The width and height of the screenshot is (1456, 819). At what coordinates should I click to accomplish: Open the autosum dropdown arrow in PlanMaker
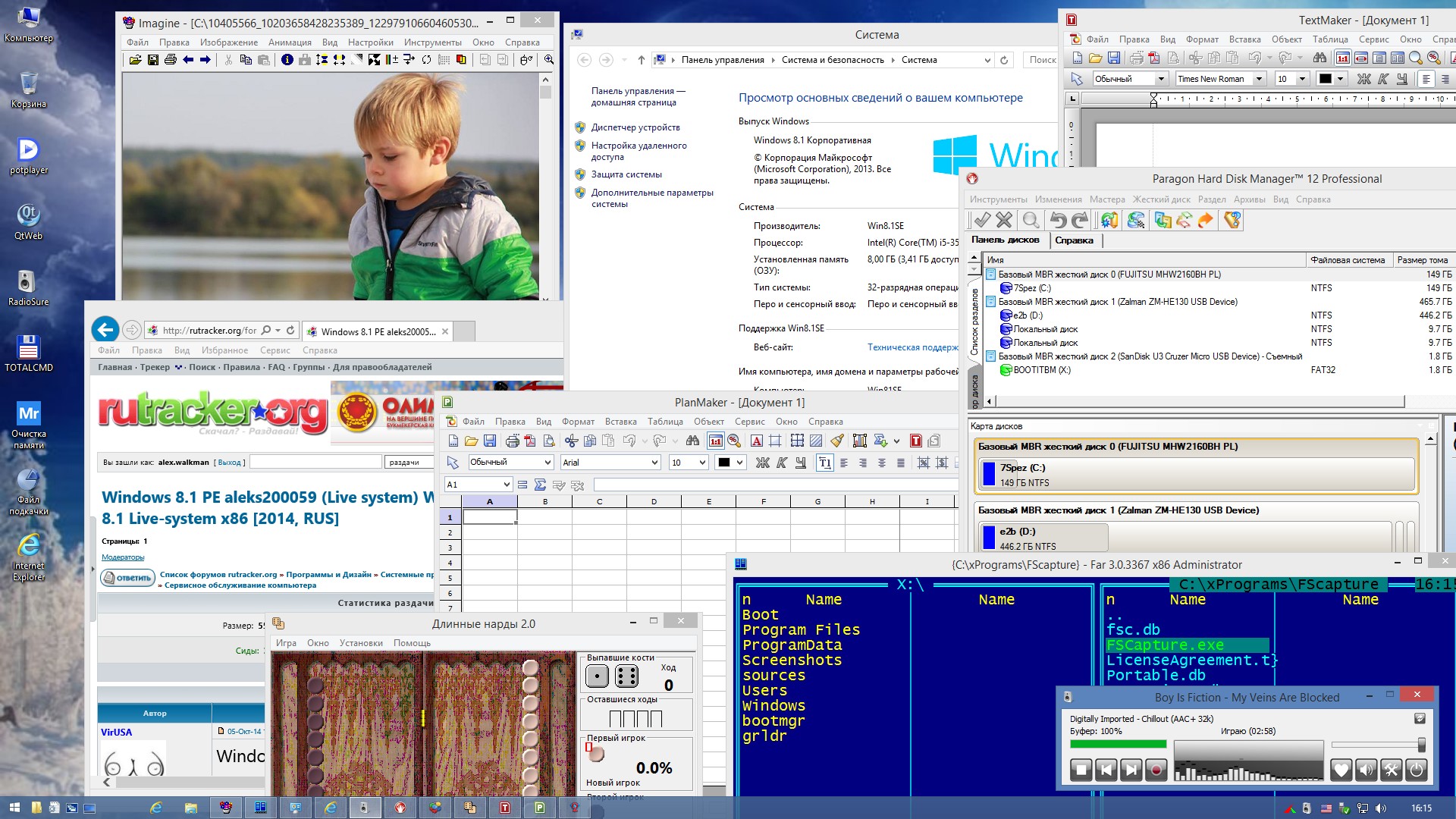[x=896, y=441]
